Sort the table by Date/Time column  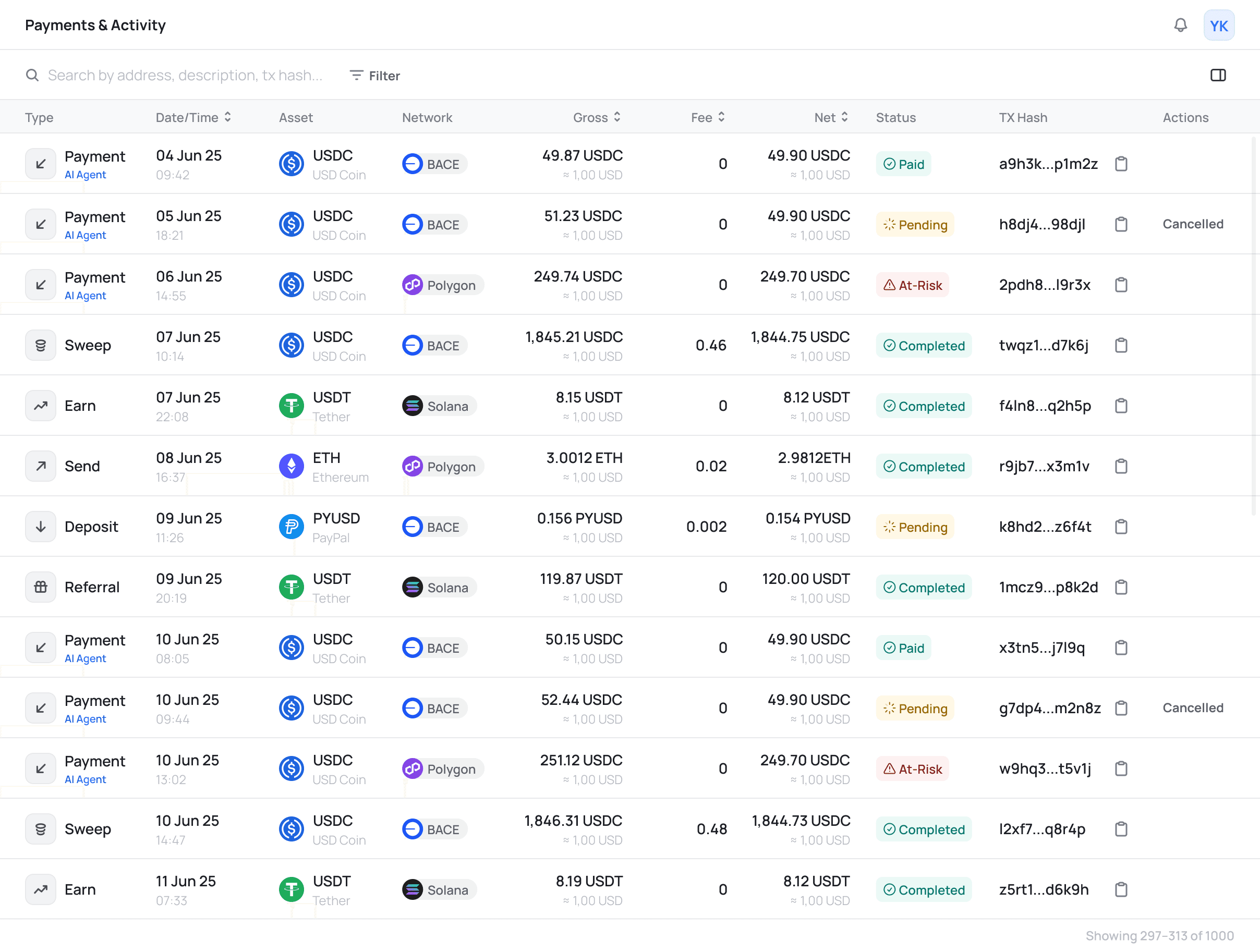(193, 117)
